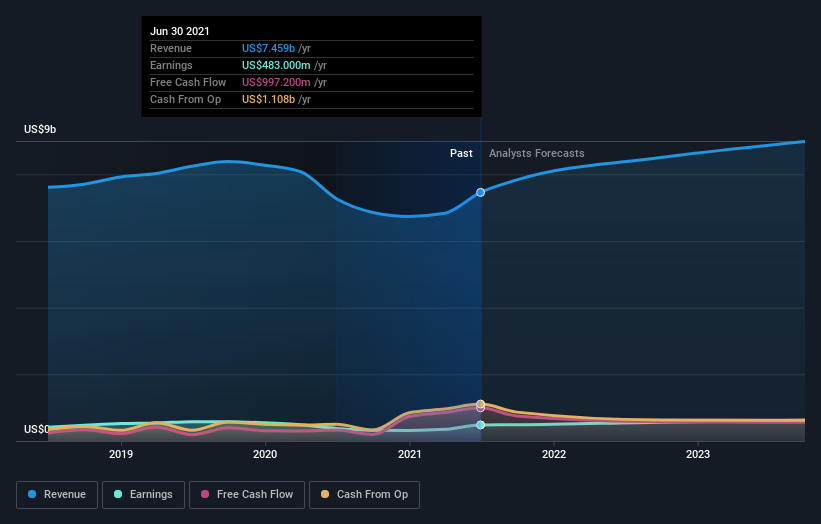Click the Cash From Op tooltip row label
The width and height of the screenshot is (821, 524).
point(185,99)
